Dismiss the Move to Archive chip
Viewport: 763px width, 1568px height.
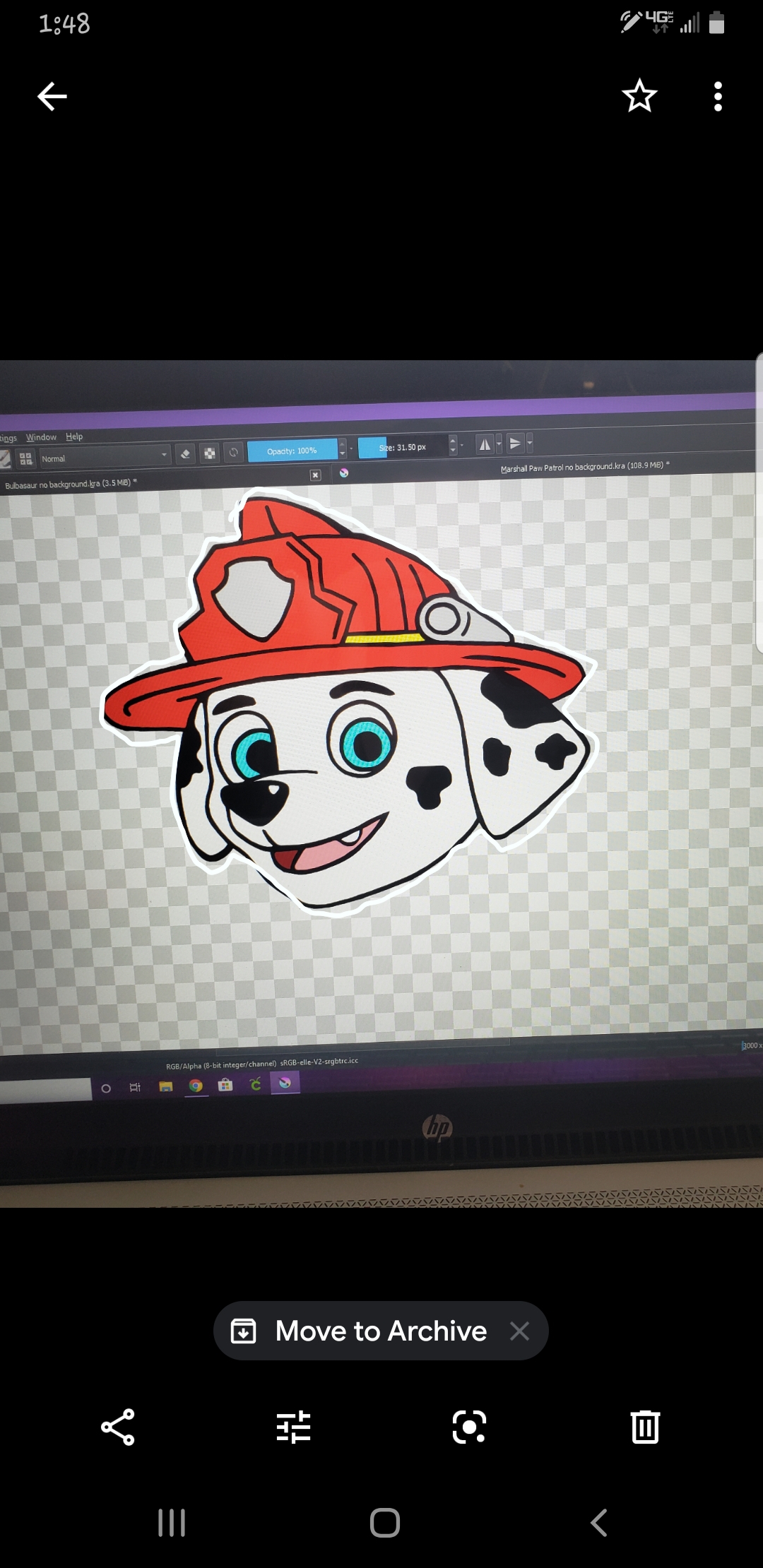click(x=520, y=1331)
